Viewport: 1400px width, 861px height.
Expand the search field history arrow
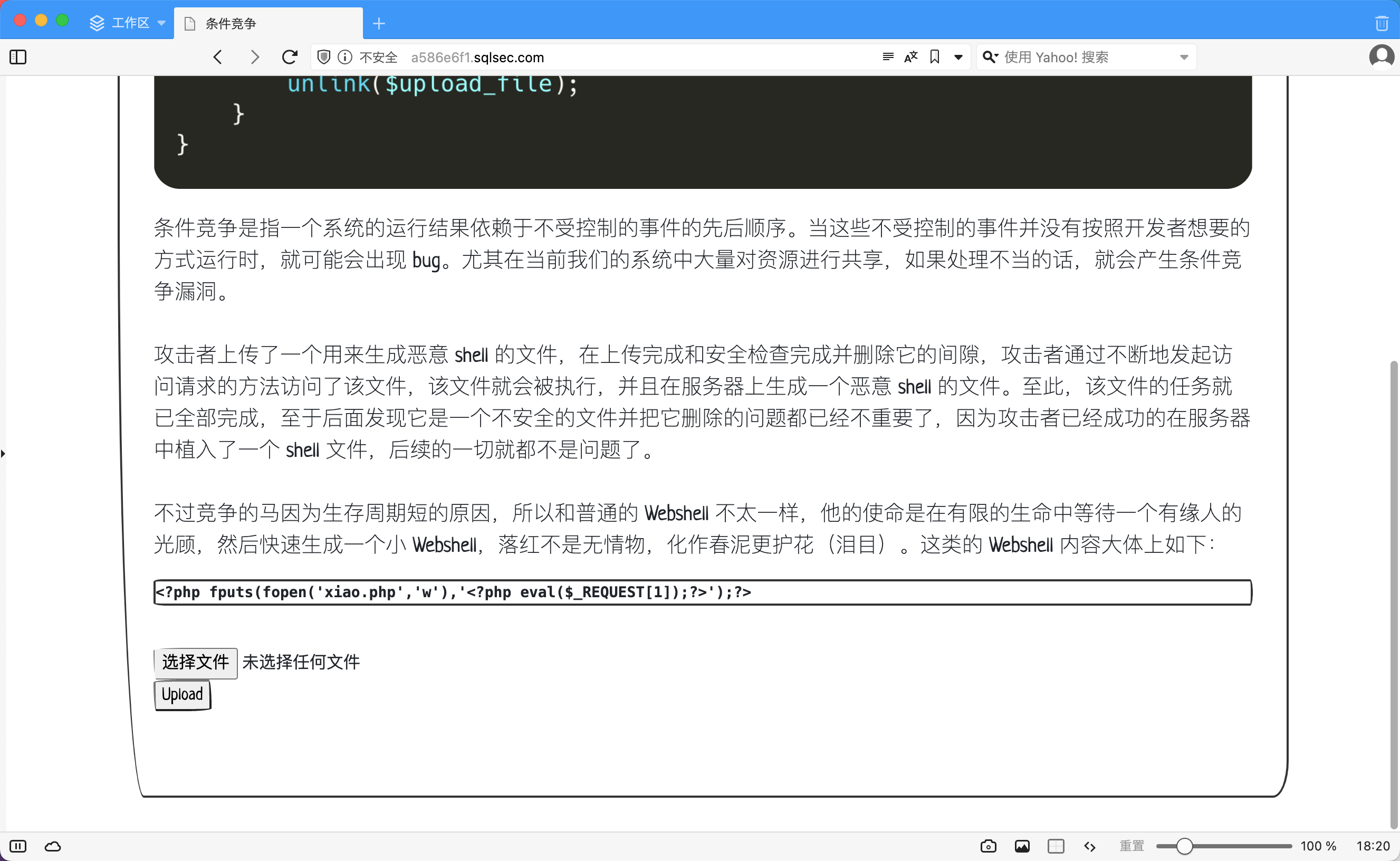coord(1184,57)
